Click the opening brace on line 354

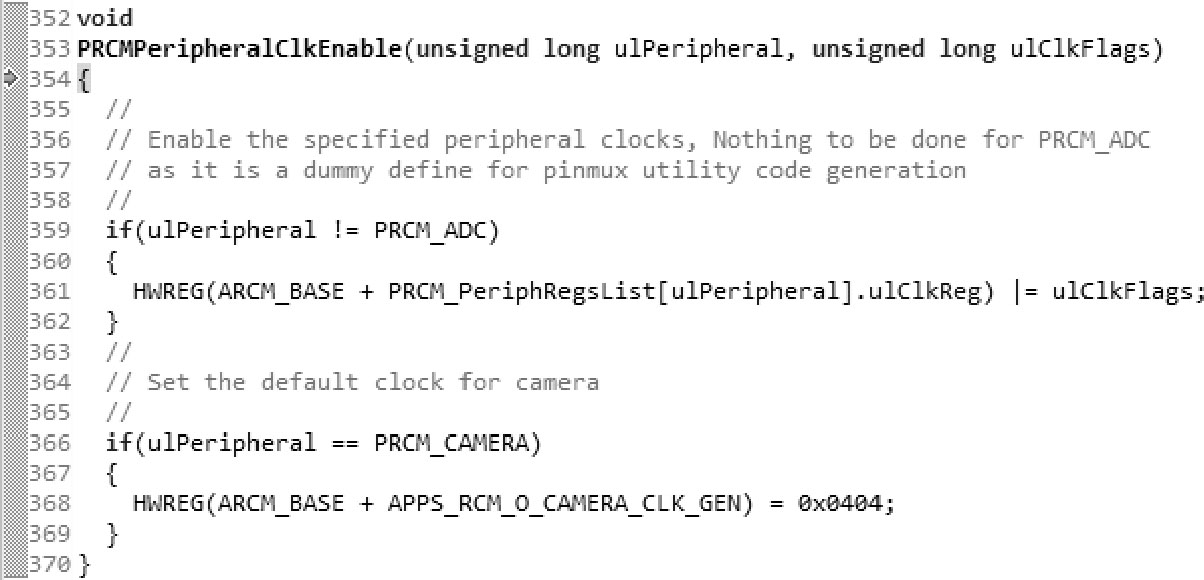tap(83, 79)
